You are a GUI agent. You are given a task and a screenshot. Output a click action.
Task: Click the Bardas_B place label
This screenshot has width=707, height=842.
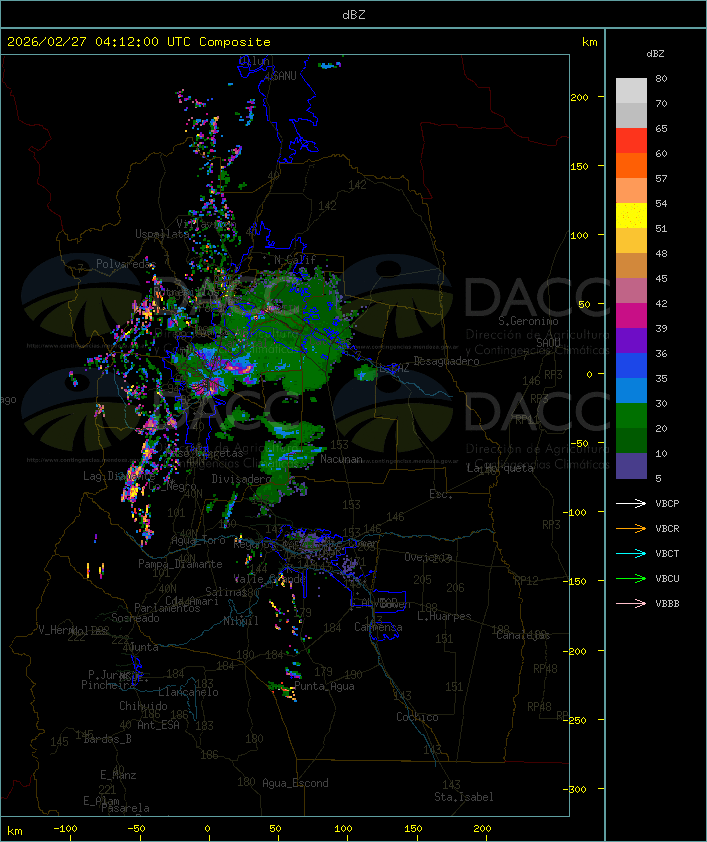[x=108, y=739]
